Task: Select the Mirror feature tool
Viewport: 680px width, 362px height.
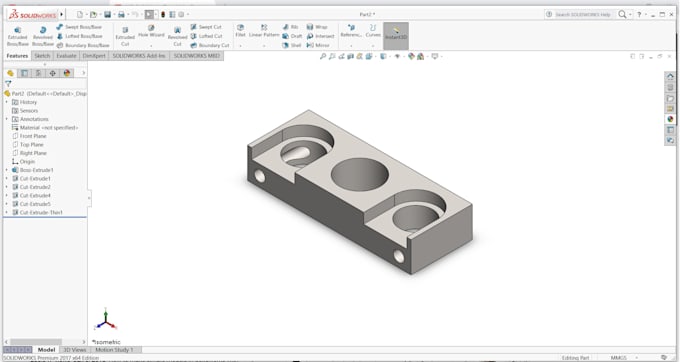Action: click(x=318, y=45)
